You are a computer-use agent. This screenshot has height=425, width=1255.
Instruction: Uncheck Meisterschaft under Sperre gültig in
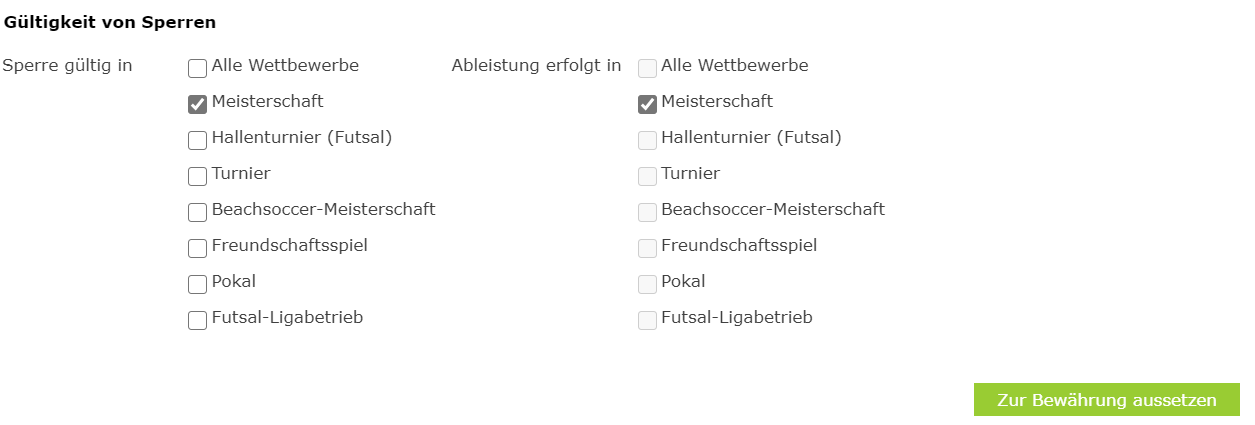197,104
